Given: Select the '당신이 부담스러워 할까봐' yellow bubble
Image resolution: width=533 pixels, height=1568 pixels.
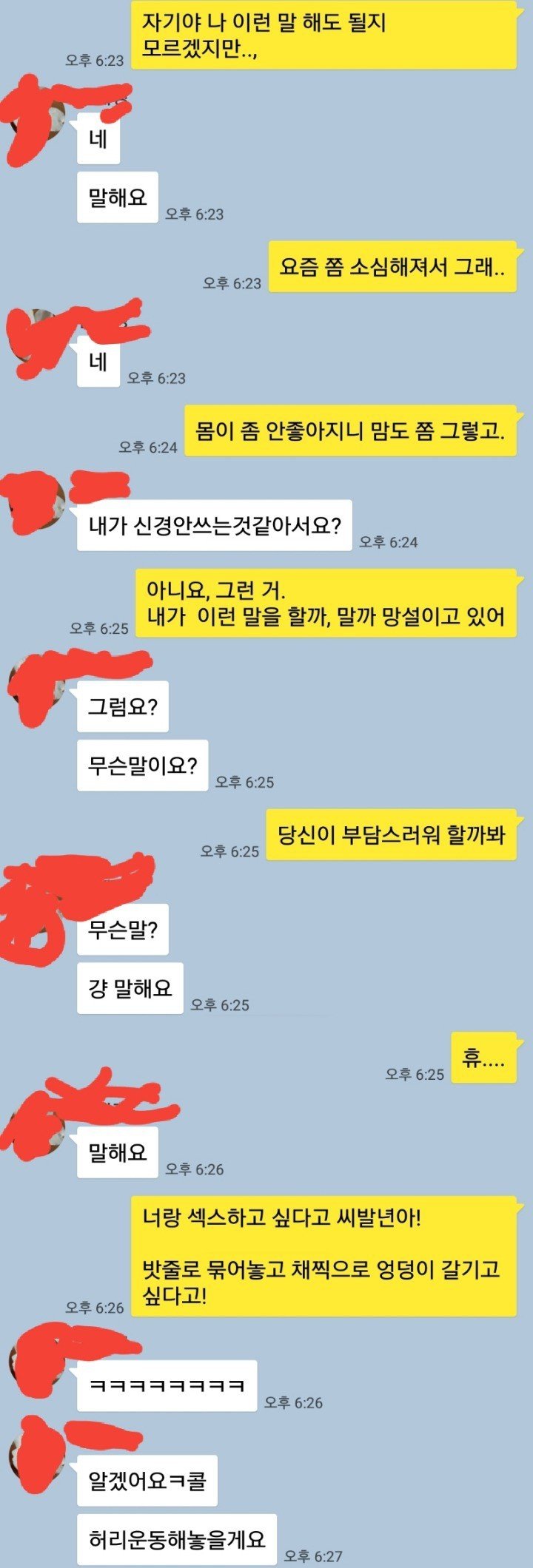Looking at the screenshot, I should [x=391, y=835].
